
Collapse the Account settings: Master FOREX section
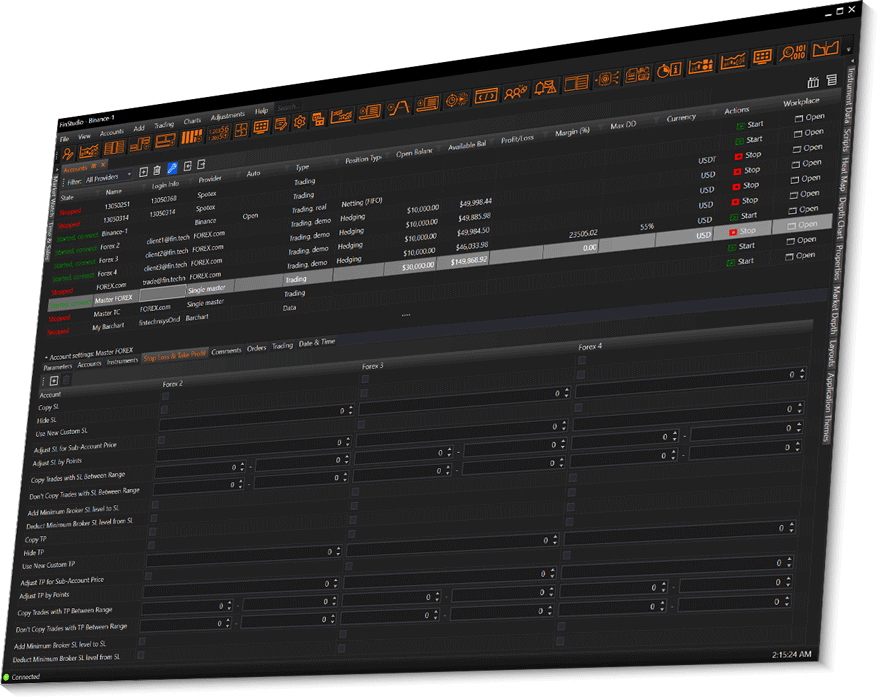pos(46,356)
